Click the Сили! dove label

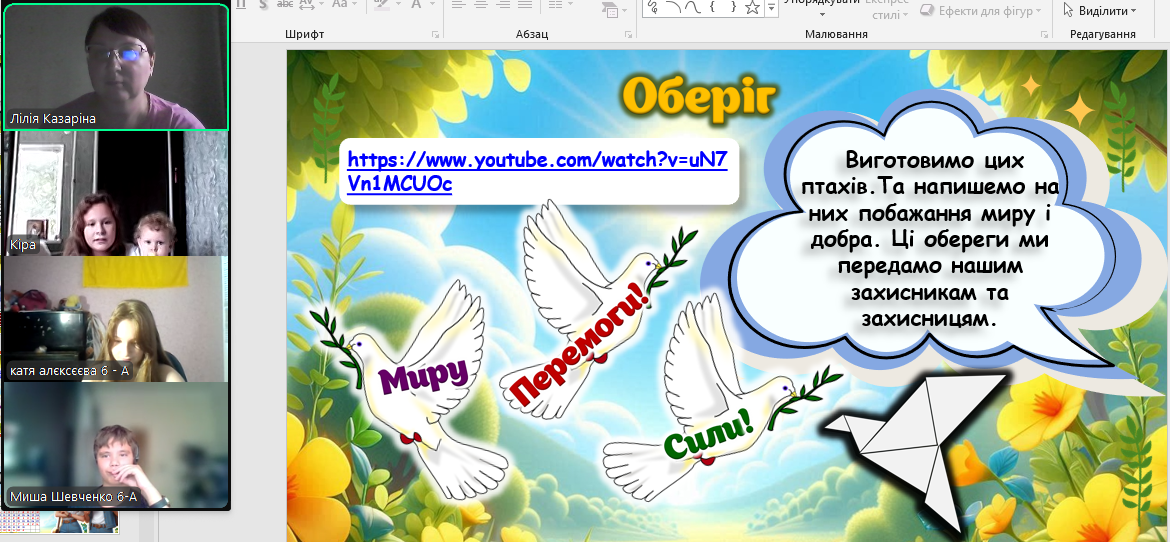707,437
